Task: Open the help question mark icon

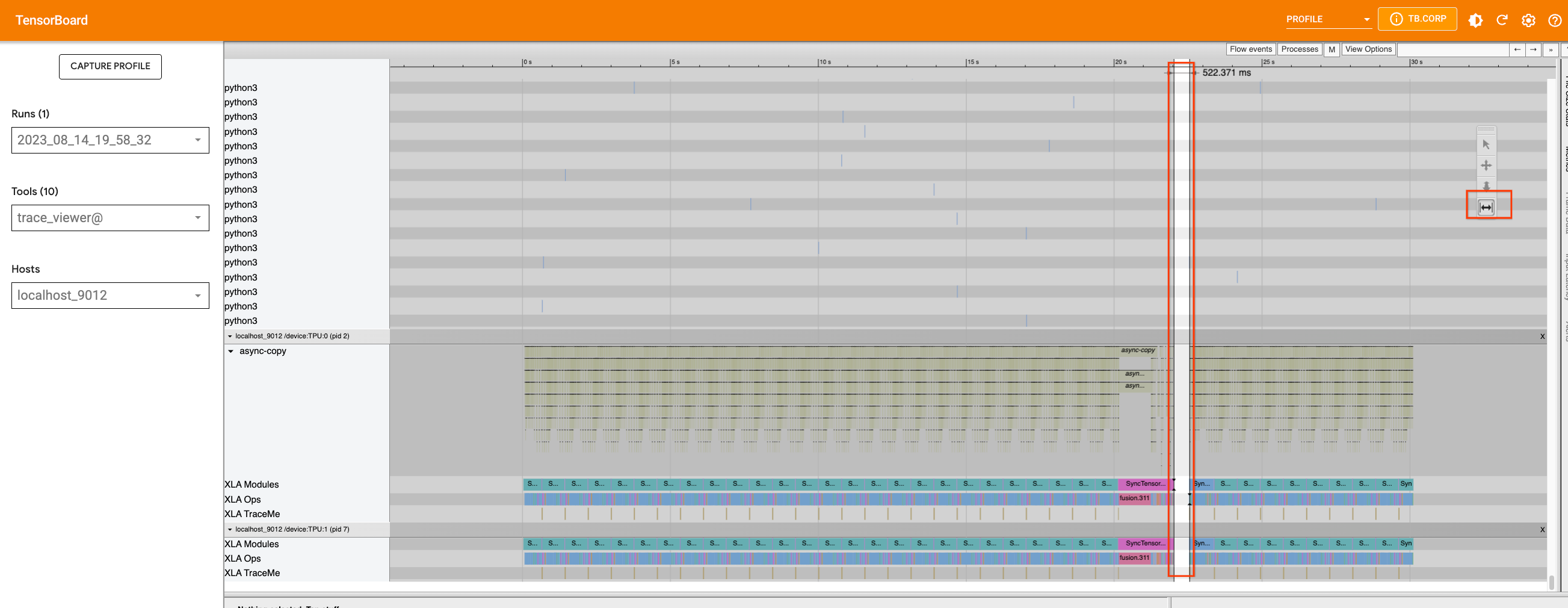Action: [1555, 20]
